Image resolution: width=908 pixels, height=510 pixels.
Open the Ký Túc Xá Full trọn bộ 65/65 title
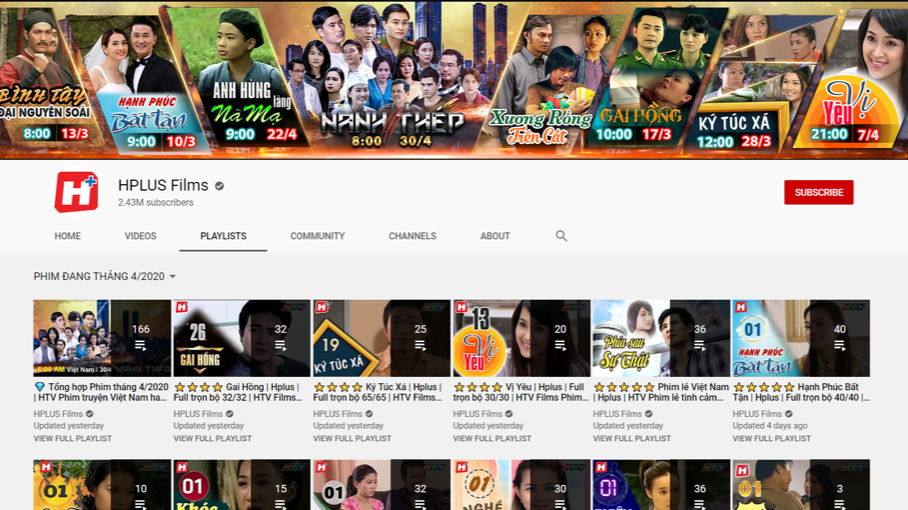[378, 392]
